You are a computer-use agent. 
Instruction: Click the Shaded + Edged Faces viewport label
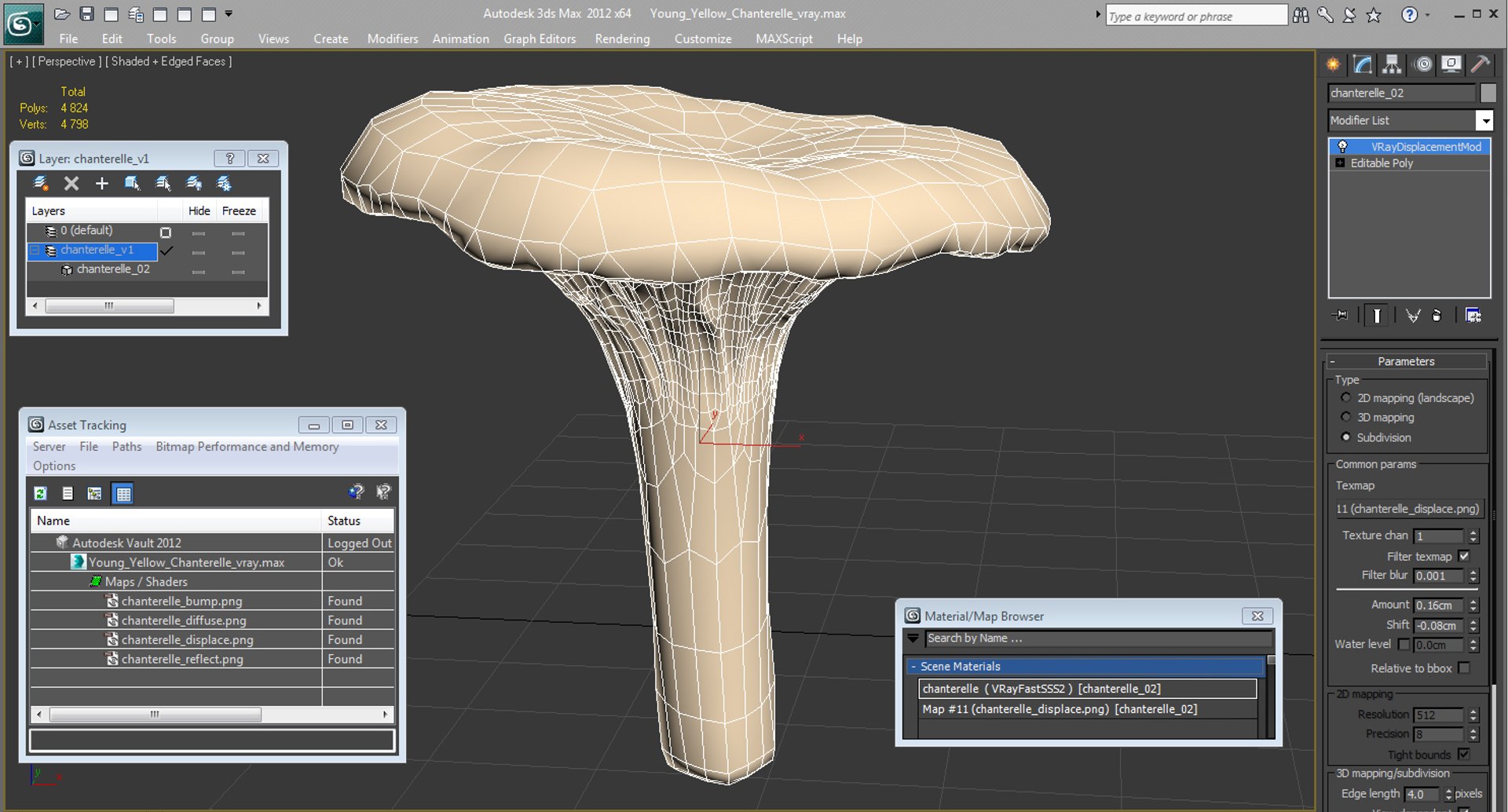168,61
